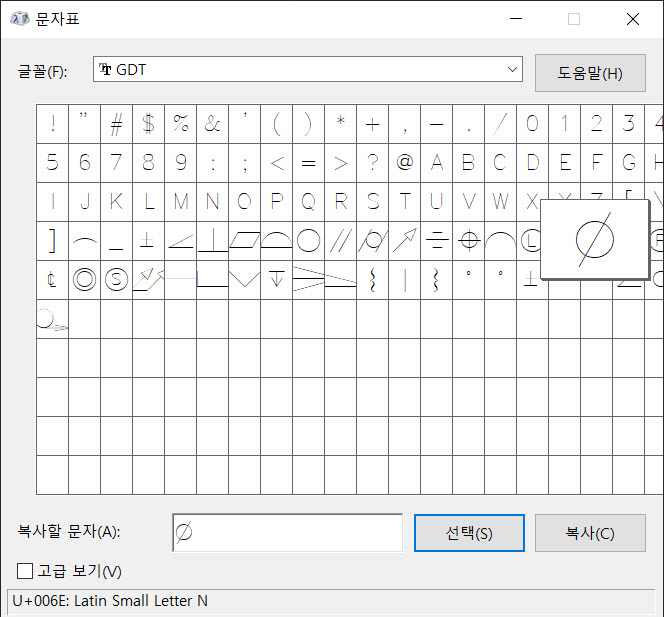Select the profile of surface half-circle symbol
Viewport: 664px width, 617px height.
pos(277,241)
